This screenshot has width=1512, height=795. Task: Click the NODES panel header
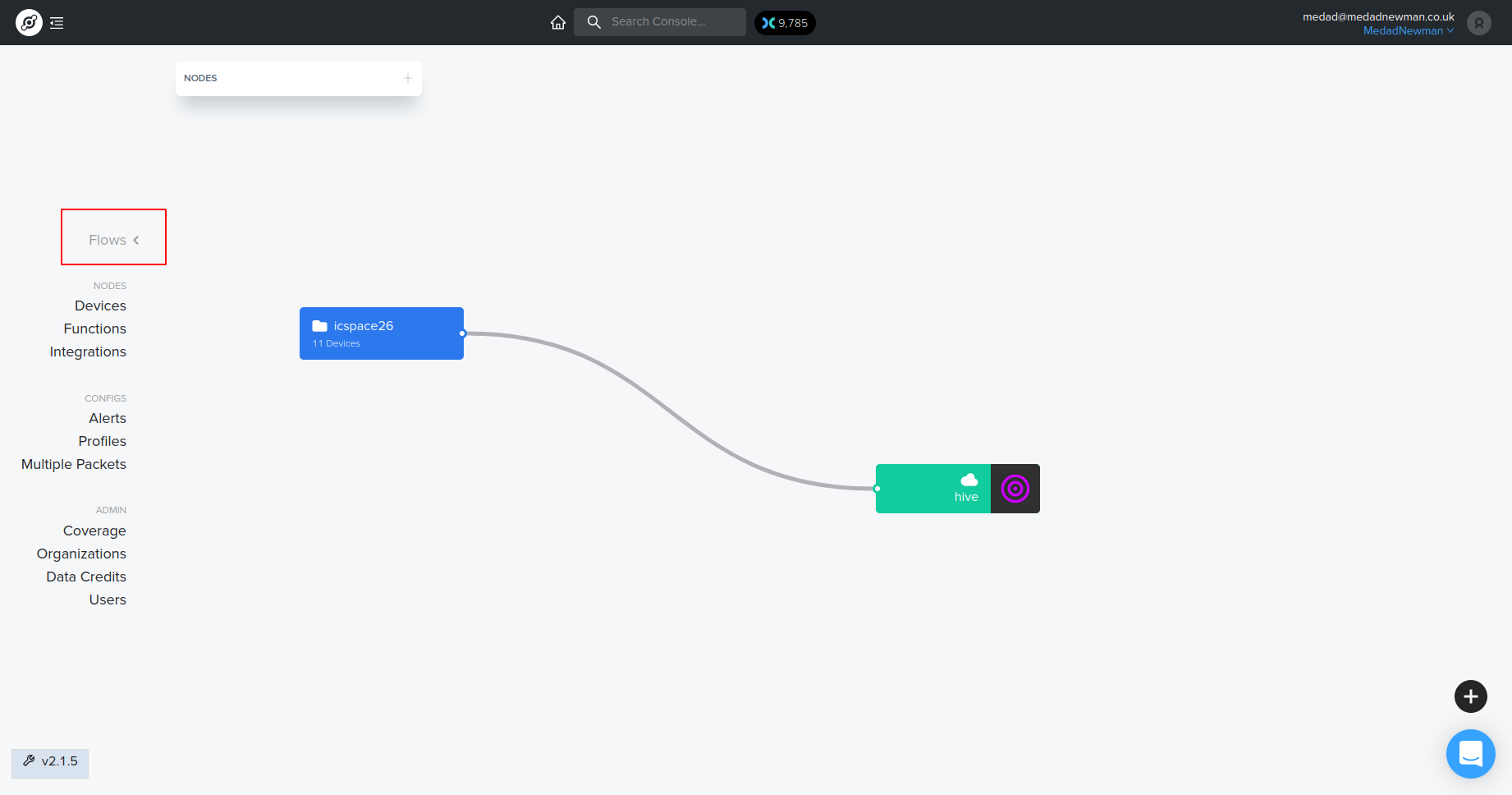click(299, 79)
